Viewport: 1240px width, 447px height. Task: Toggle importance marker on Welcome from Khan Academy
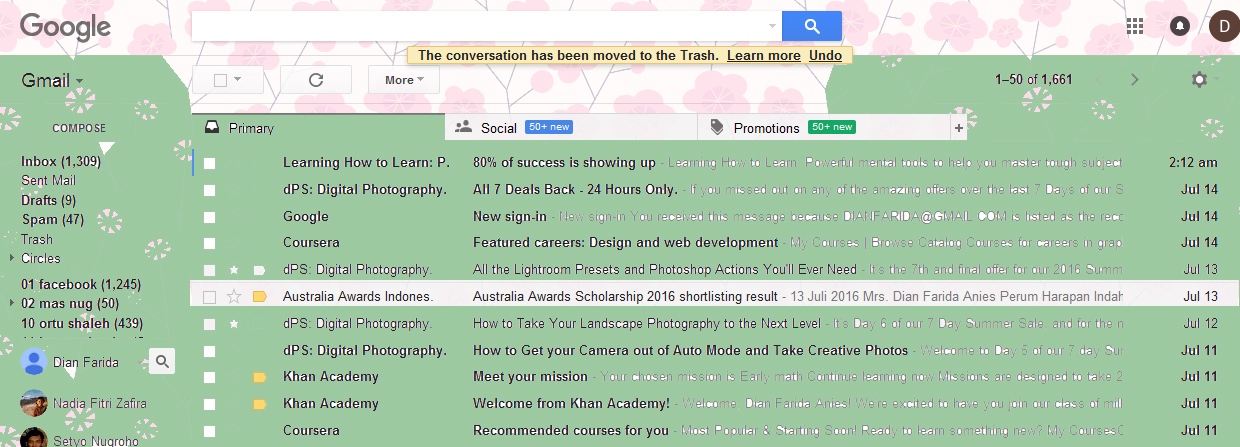tap(260, 404)
